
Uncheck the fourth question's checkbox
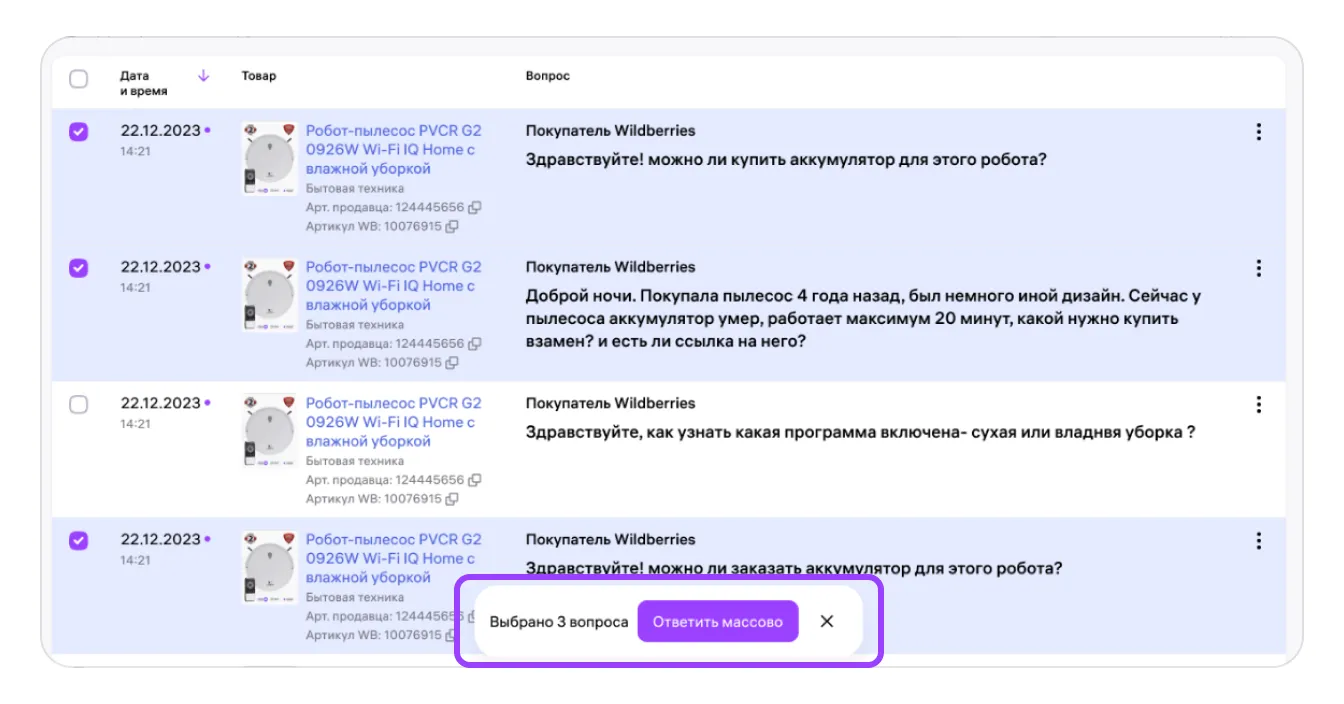[x=78, y=541]
